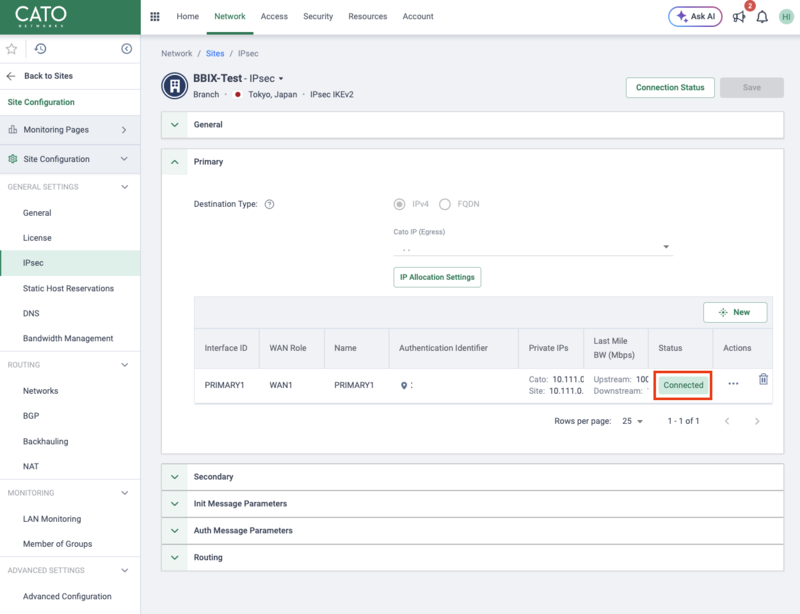800x614 pixels.
Task: Open the apps grid menu icon
Action: 155,16
